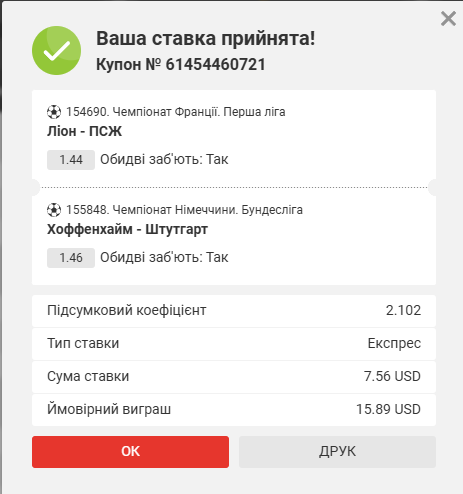Click the football icon beside Чемпіонат Німеччини

click(x=54, y=210)
